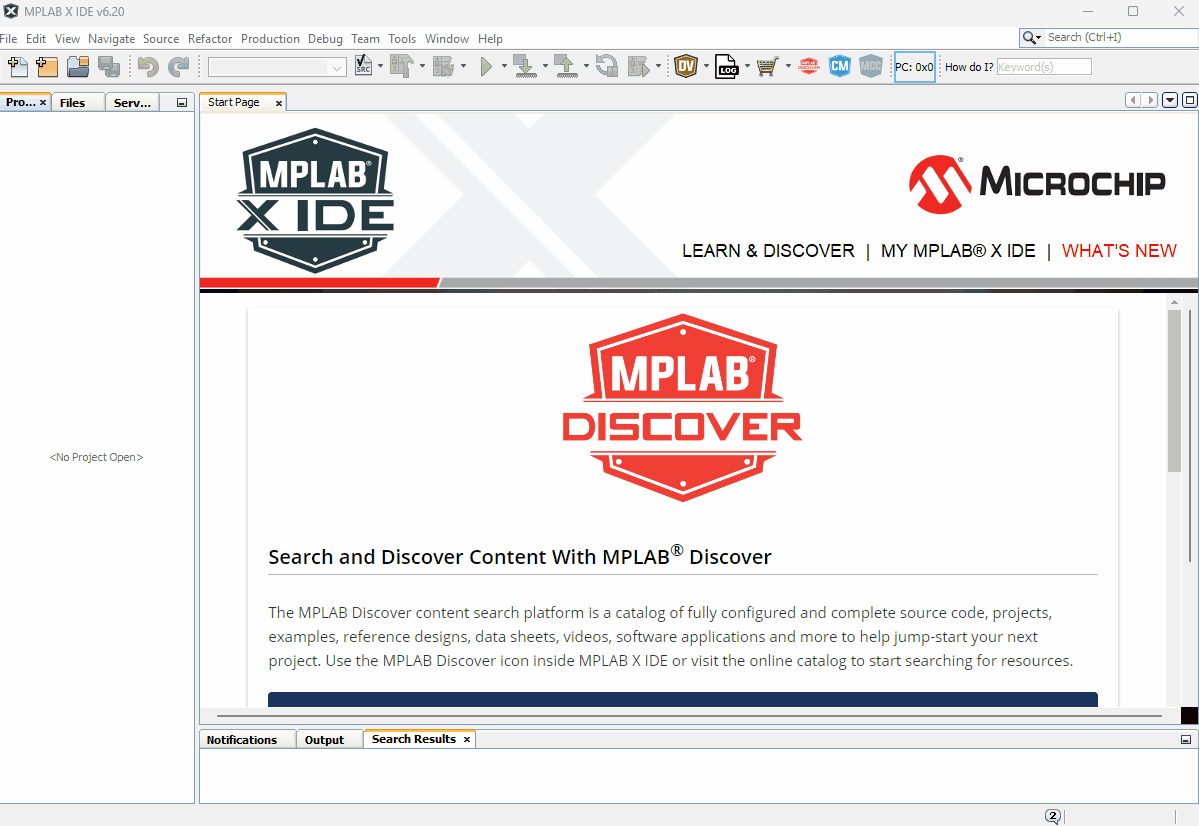Minimize the Projects panel group
This screenshot has height=826, width=1199.
tap(182, 102)
